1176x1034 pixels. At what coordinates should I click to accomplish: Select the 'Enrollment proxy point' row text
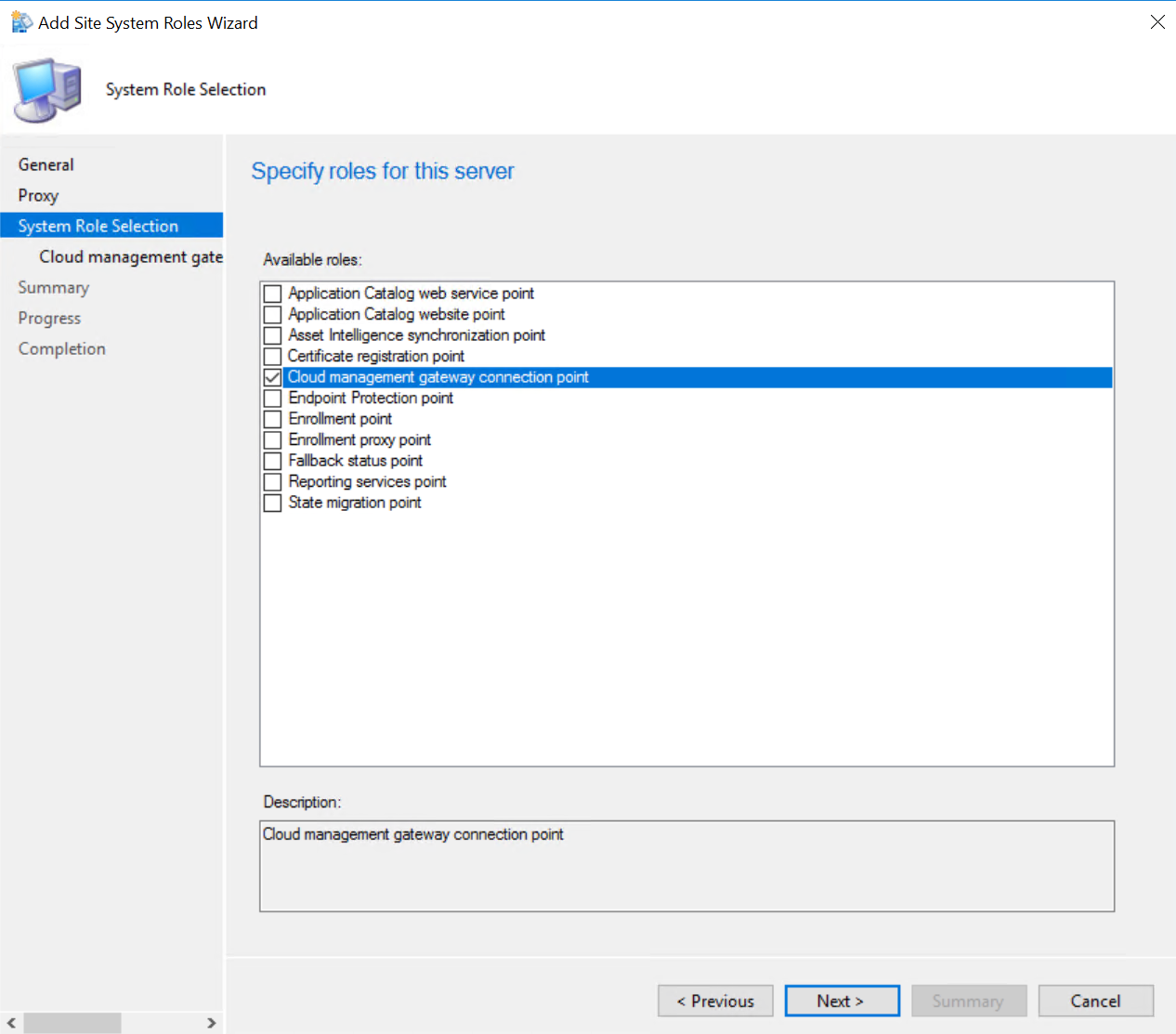pyautogui.click(x=359, y=440)
